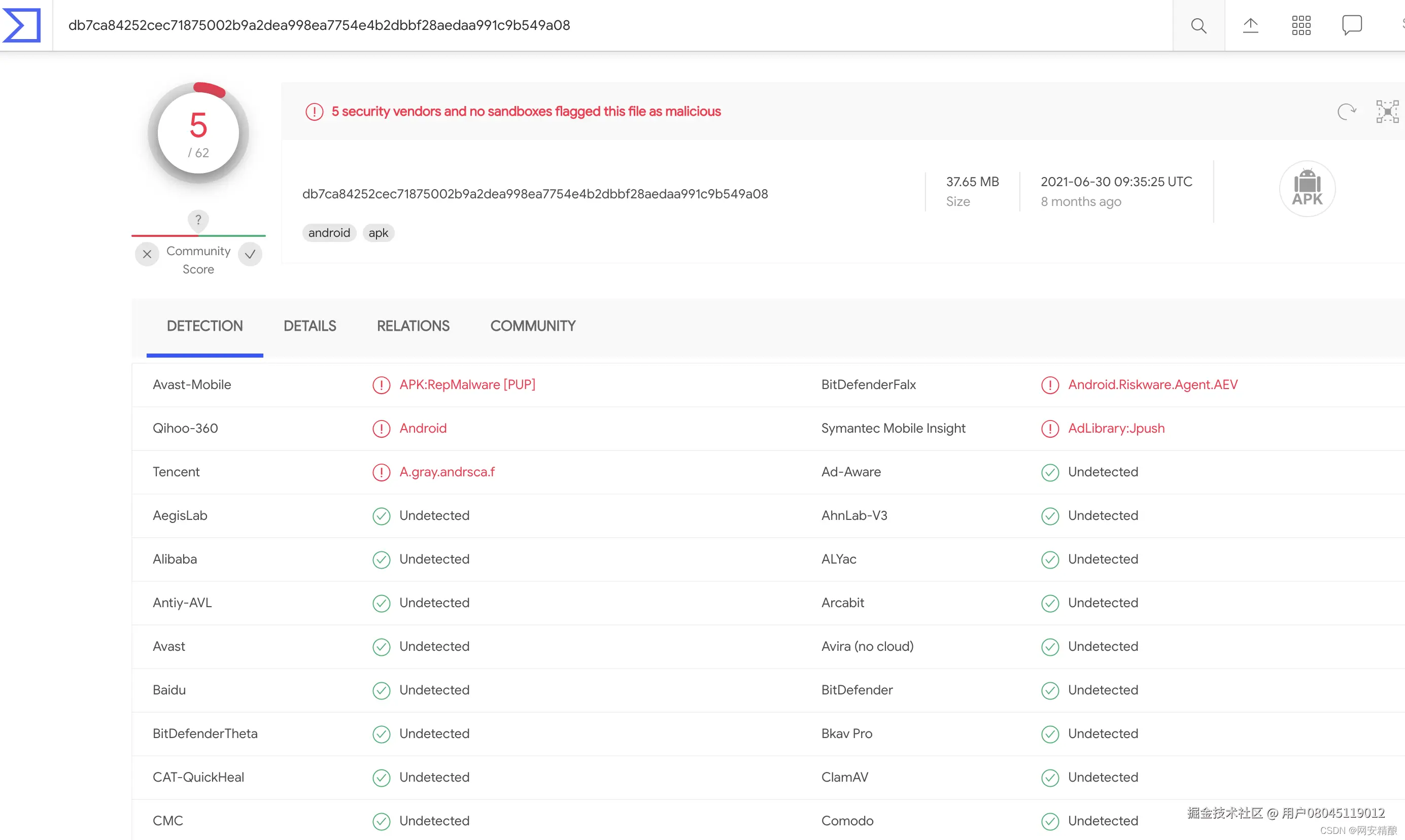The width and height of the screenshot is (1405, 840).
Task: Open the RELATIONS tab
Action: (x=413, y=326)
